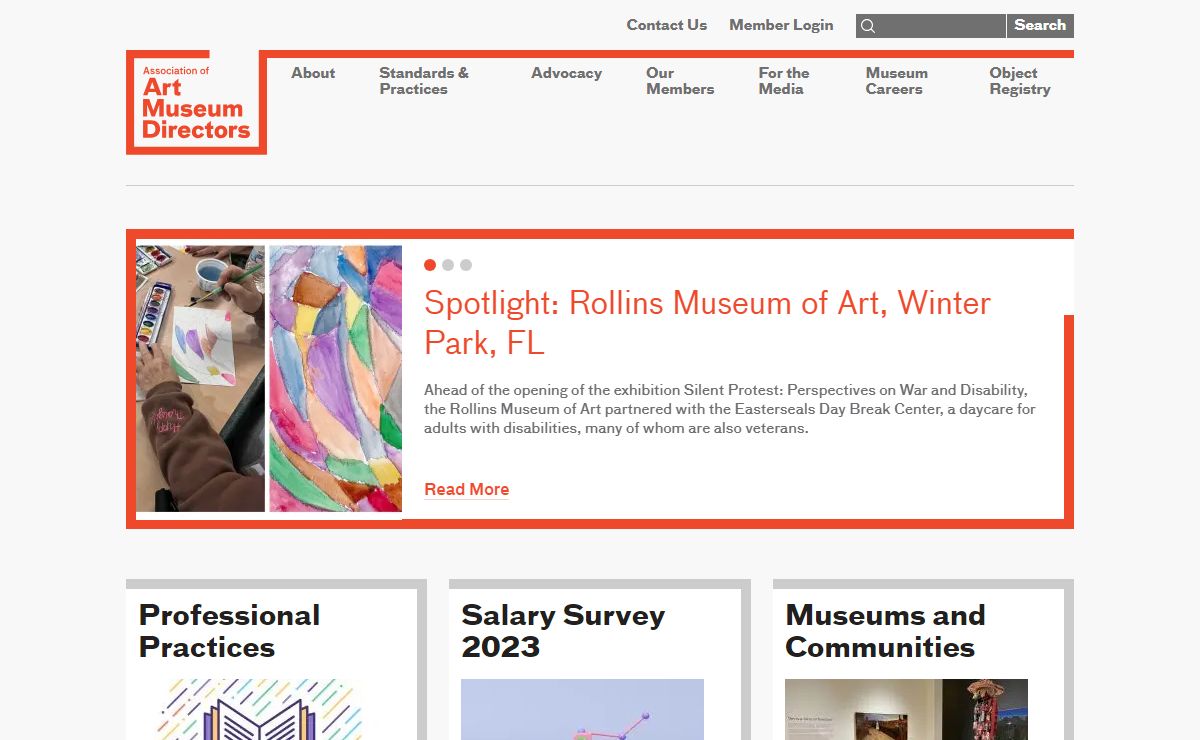The width and height of the screenshot is (1200, 740).
Task: Follow the Read More link
Action: pyautogui.click(x=467, y=489)
